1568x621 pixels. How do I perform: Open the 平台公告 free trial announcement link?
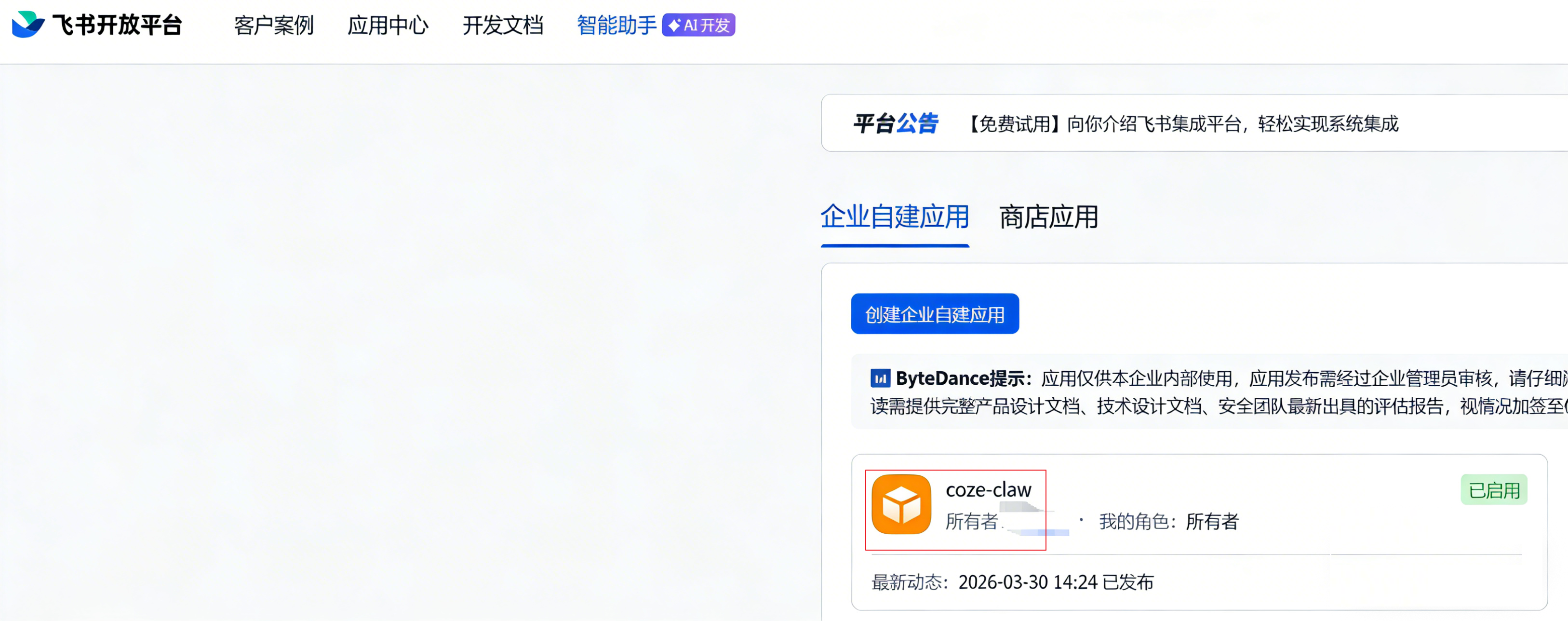pos(1181,123)
